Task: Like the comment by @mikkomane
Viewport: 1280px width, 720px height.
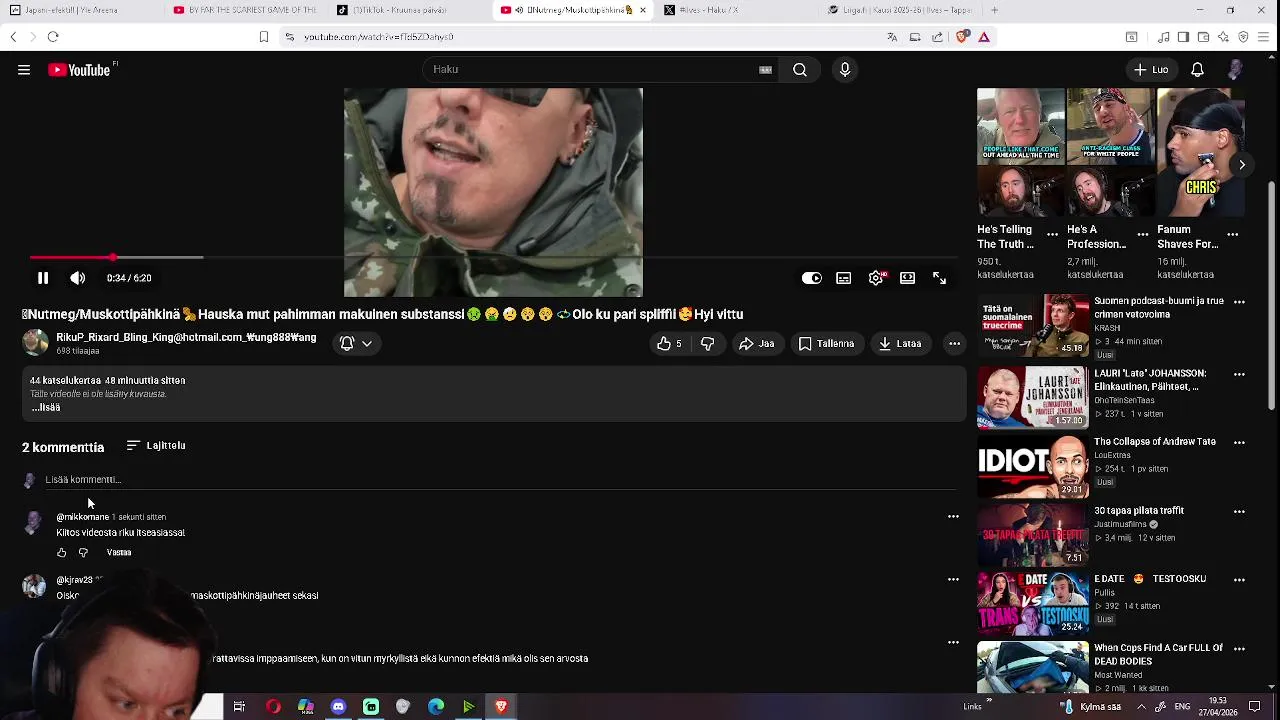Action: coord(62,552)
